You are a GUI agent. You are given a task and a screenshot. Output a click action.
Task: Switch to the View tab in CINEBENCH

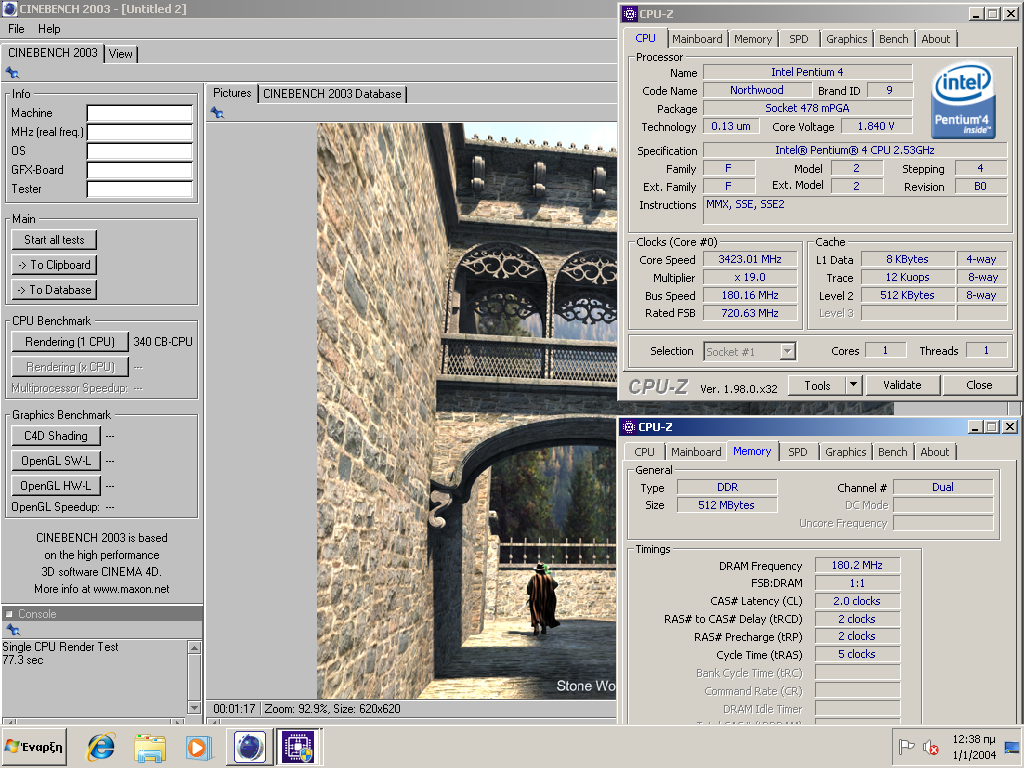[x=121, y=54]
